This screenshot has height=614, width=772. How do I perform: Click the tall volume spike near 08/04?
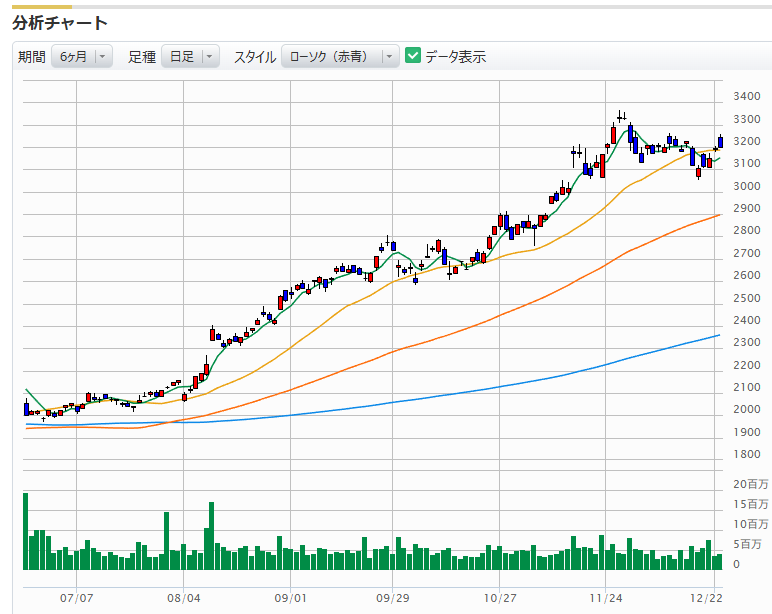[x=211, y=535]
